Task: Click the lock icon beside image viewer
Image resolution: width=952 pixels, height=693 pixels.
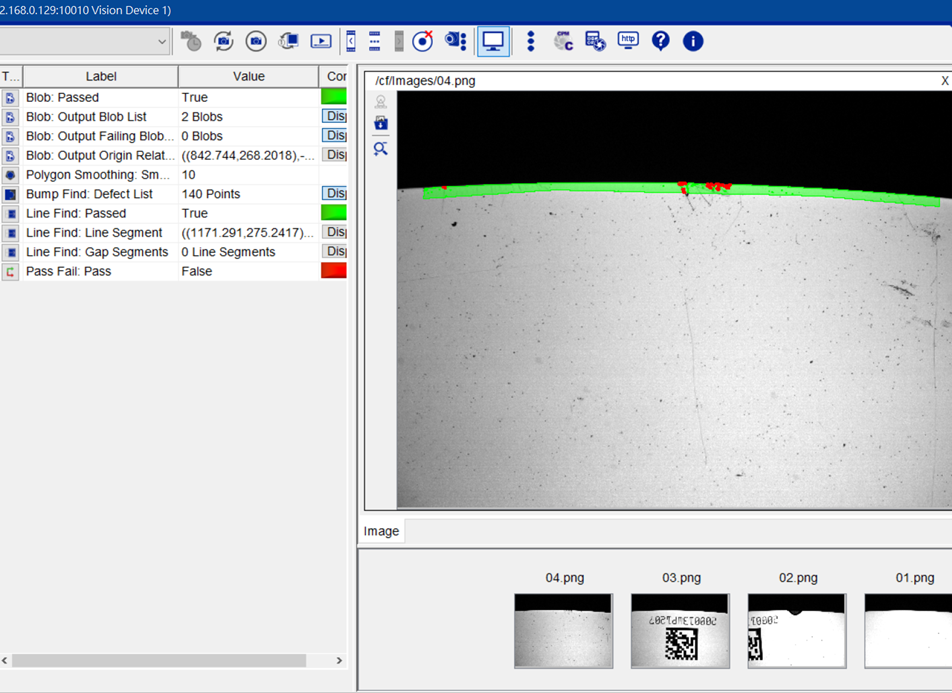Action: 381,123
